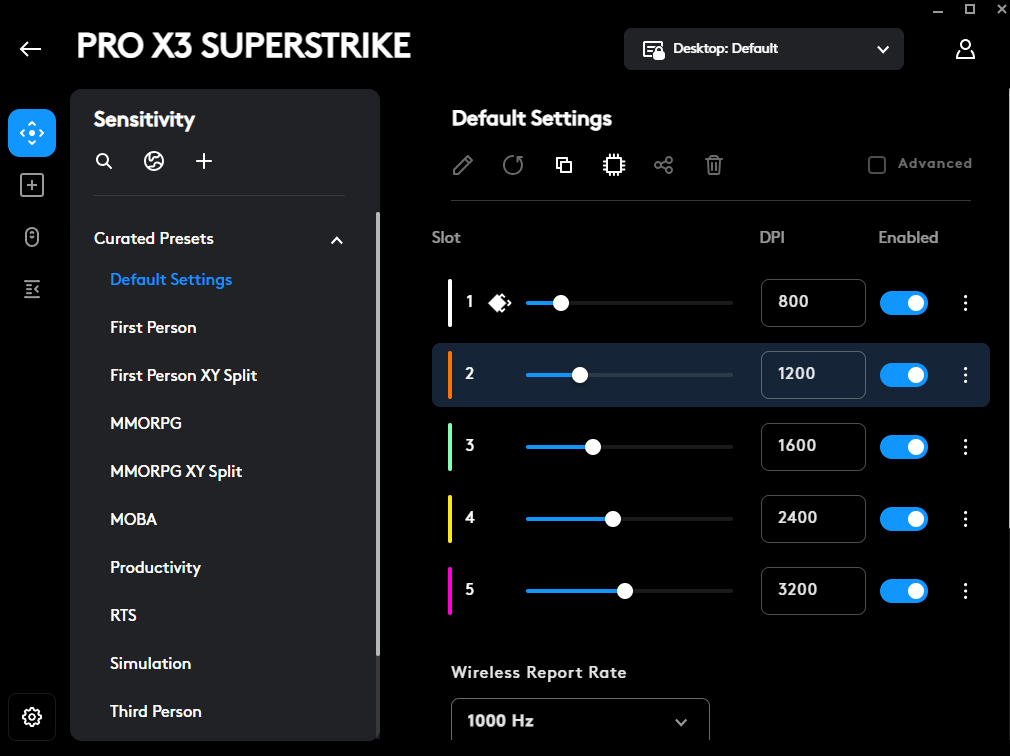Open slot 4 three-dot options menu
The width and height of the screenshot is (1010, 756).
click(x=965, y=519)
